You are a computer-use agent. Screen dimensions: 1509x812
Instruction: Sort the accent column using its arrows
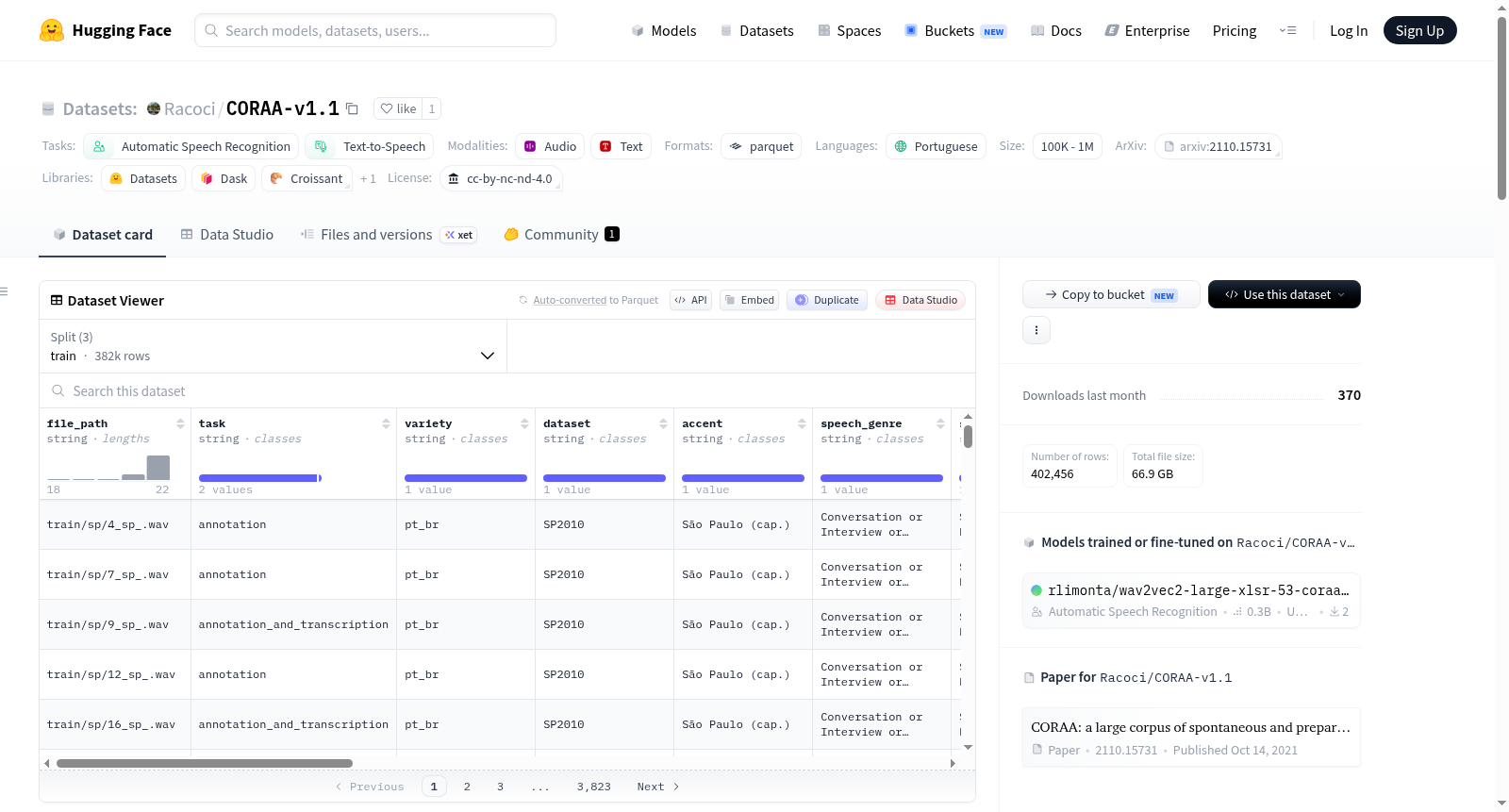click(x=802, y=423)
